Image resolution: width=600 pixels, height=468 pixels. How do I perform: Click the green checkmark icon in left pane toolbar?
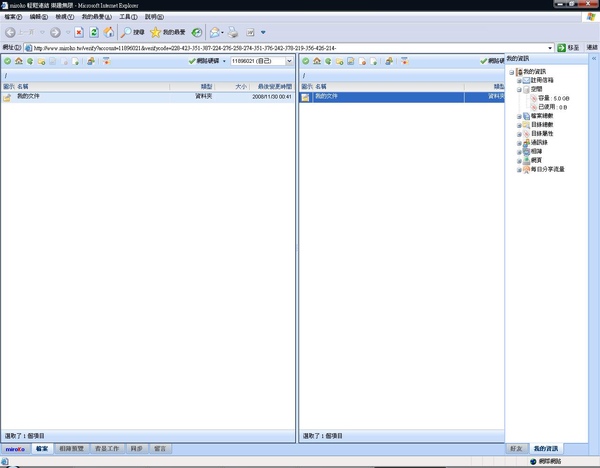click(x=8, y=61)
